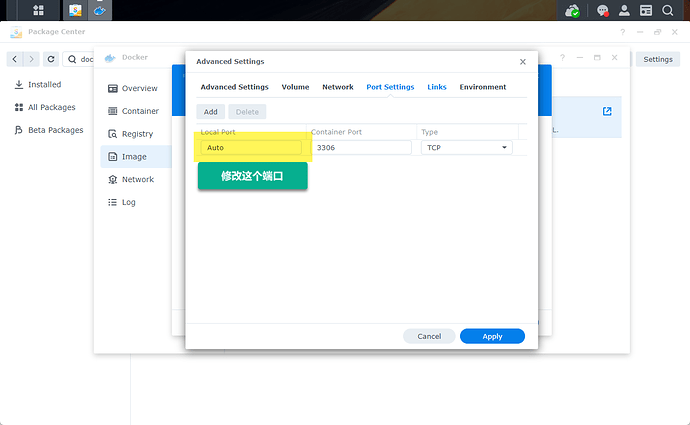Go forward in Package Center
The height and width of the screenshot is (425, 690).
point(31,59)
